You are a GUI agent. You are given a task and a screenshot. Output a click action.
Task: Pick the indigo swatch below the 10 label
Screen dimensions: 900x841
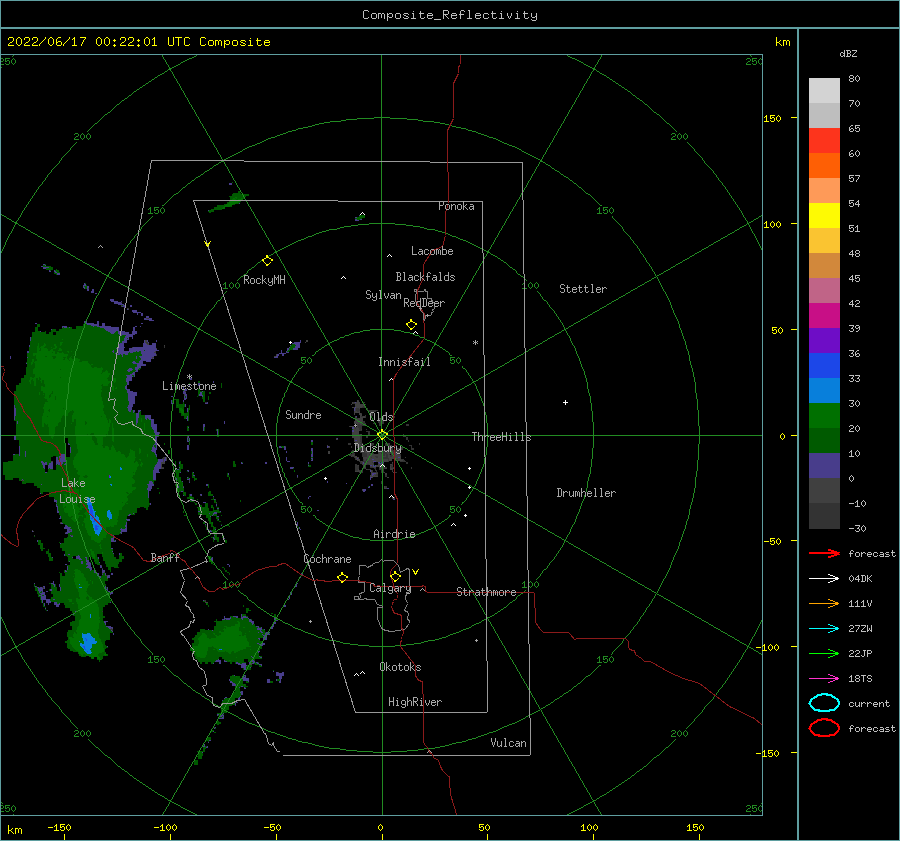coord(824,466)
